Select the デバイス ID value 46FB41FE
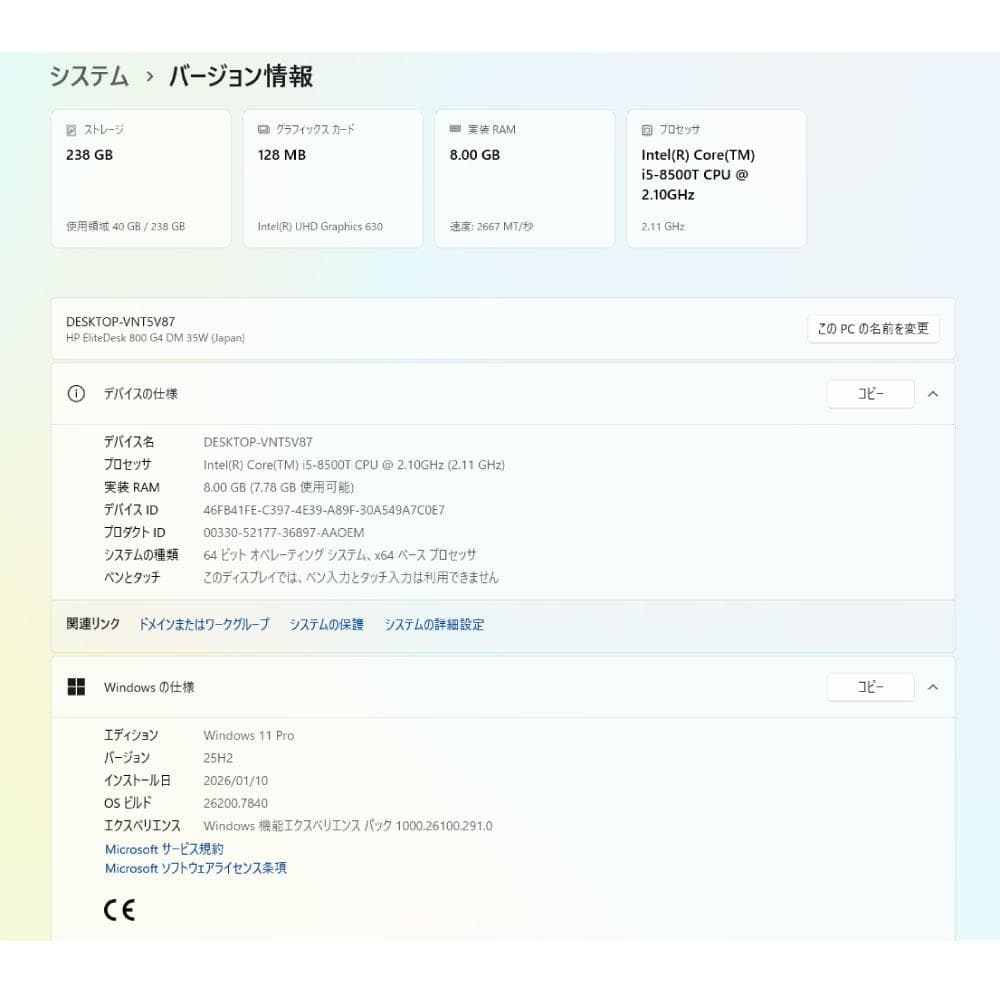 point(324,510)
